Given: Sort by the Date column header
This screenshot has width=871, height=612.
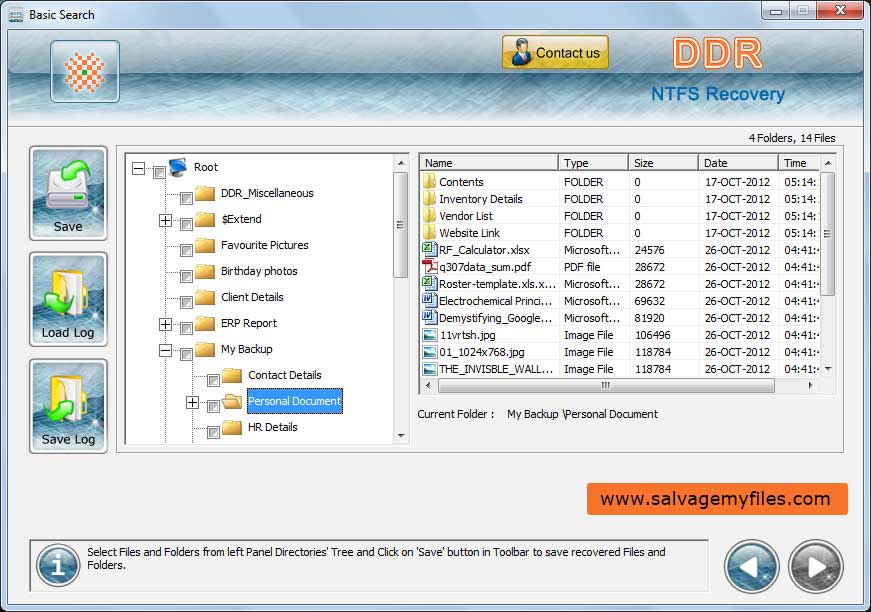Looking at the screenshot, I should [x=738, y=163].
